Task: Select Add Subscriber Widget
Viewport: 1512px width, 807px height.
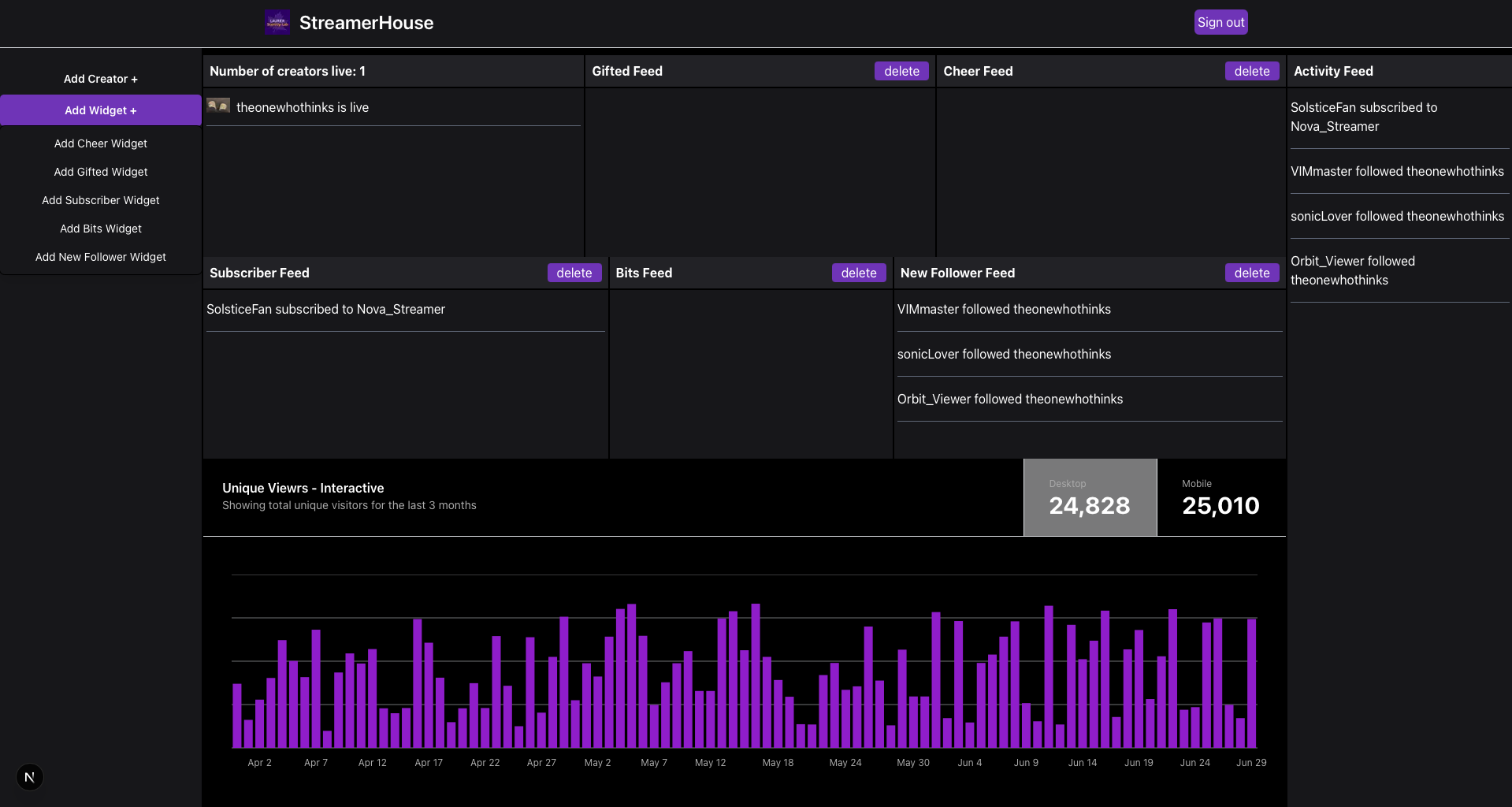Action: click(100, 200)
